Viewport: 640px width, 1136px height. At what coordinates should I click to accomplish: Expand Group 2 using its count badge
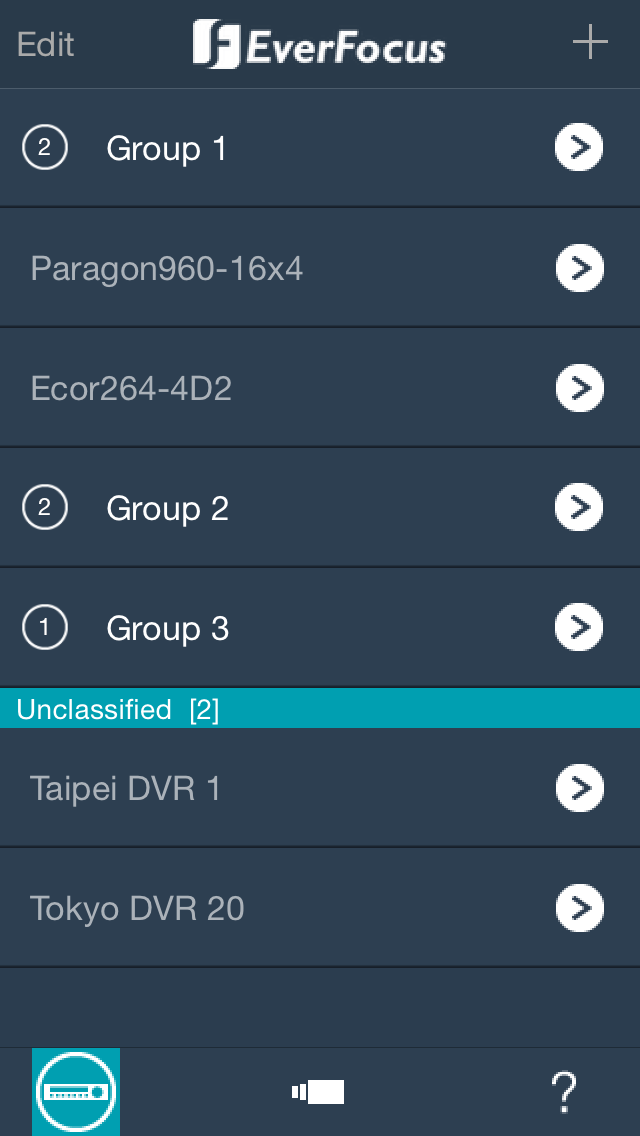(44, 509)
